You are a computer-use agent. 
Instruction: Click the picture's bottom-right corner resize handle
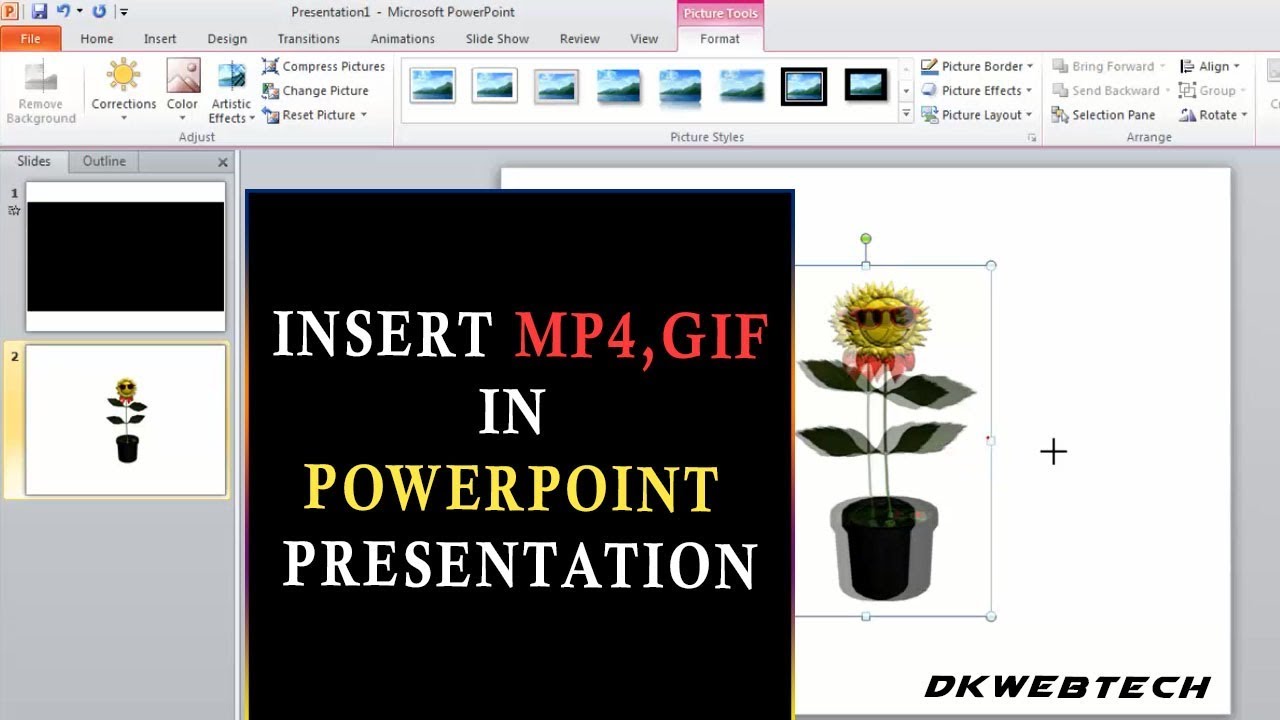tap(991, 616)
